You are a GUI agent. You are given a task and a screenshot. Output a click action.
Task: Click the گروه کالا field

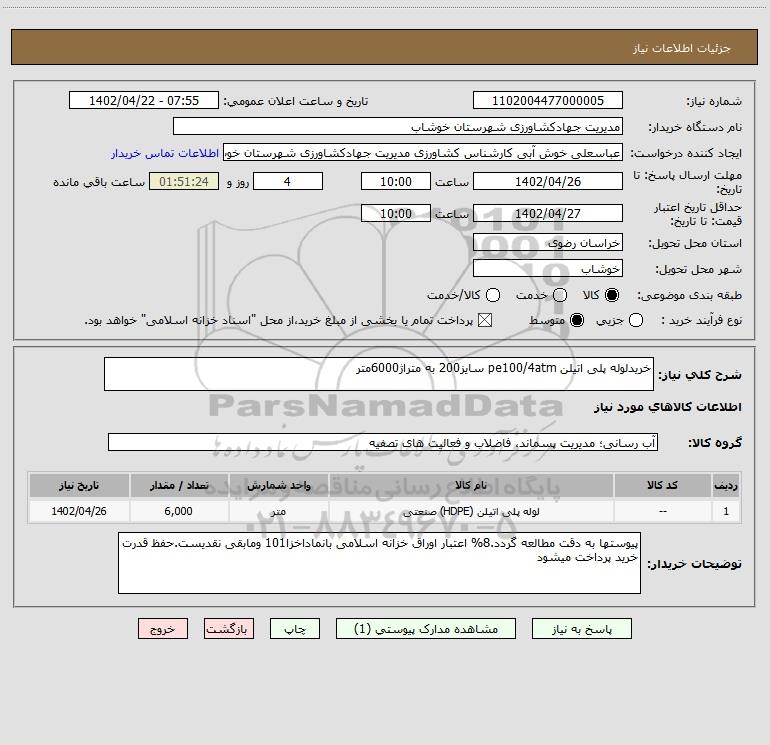[383, 442]
